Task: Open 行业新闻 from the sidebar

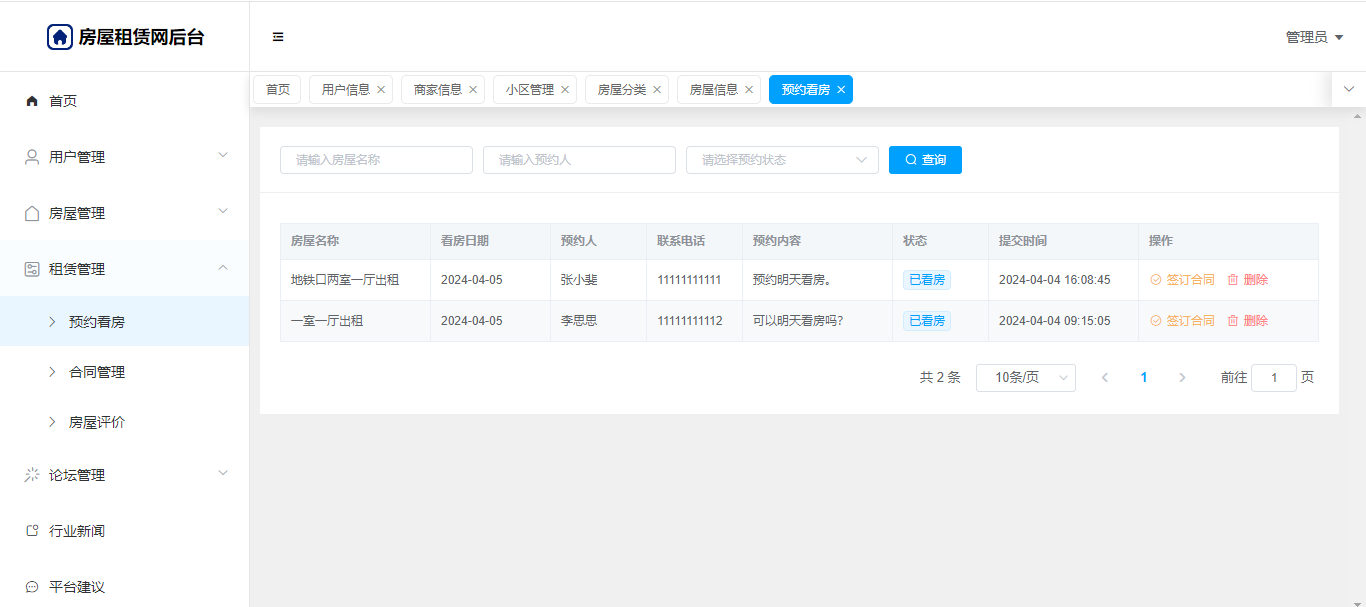Action: [x=76, y=531]
